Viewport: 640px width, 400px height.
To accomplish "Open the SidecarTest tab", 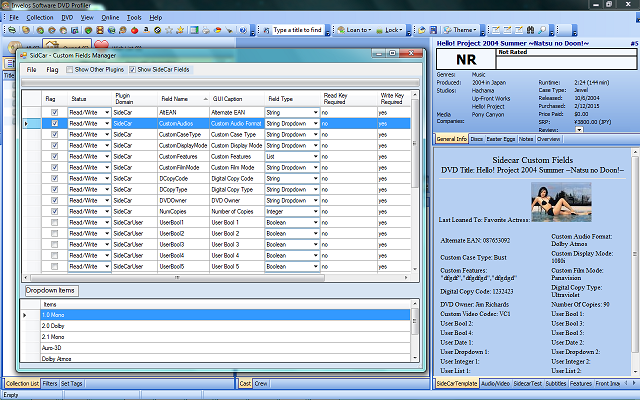I will coord(528,384).
